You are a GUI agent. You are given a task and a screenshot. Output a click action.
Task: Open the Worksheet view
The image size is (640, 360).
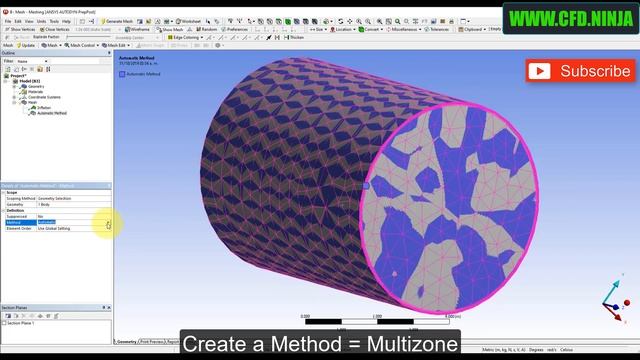189,21
